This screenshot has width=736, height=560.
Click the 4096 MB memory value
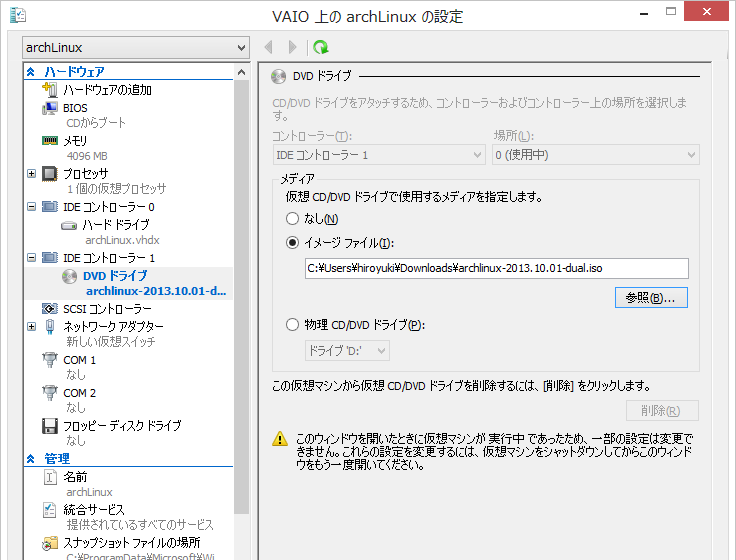pyautogui.click(x=87, y=156)
